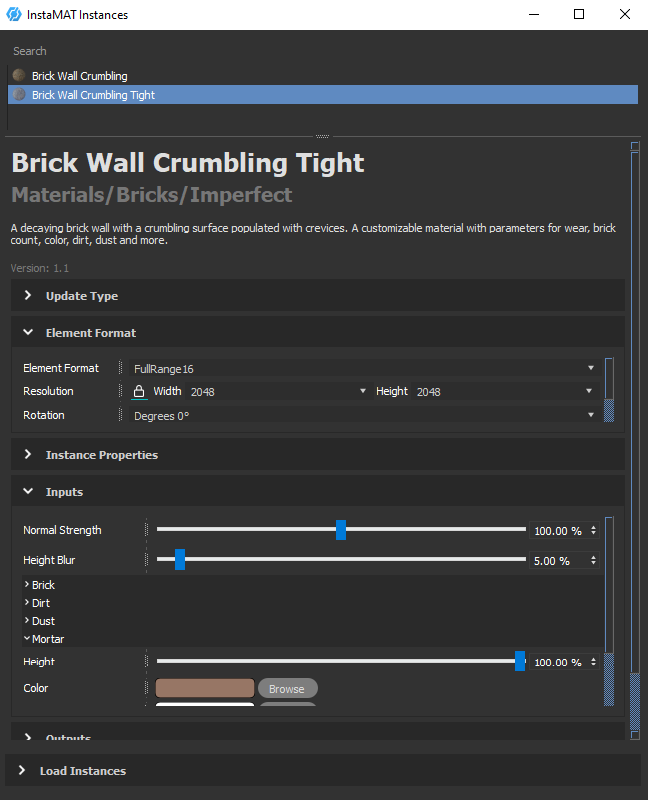
Task: Select Brick Wall Crumbling in the list
Action: click(322, 76)
